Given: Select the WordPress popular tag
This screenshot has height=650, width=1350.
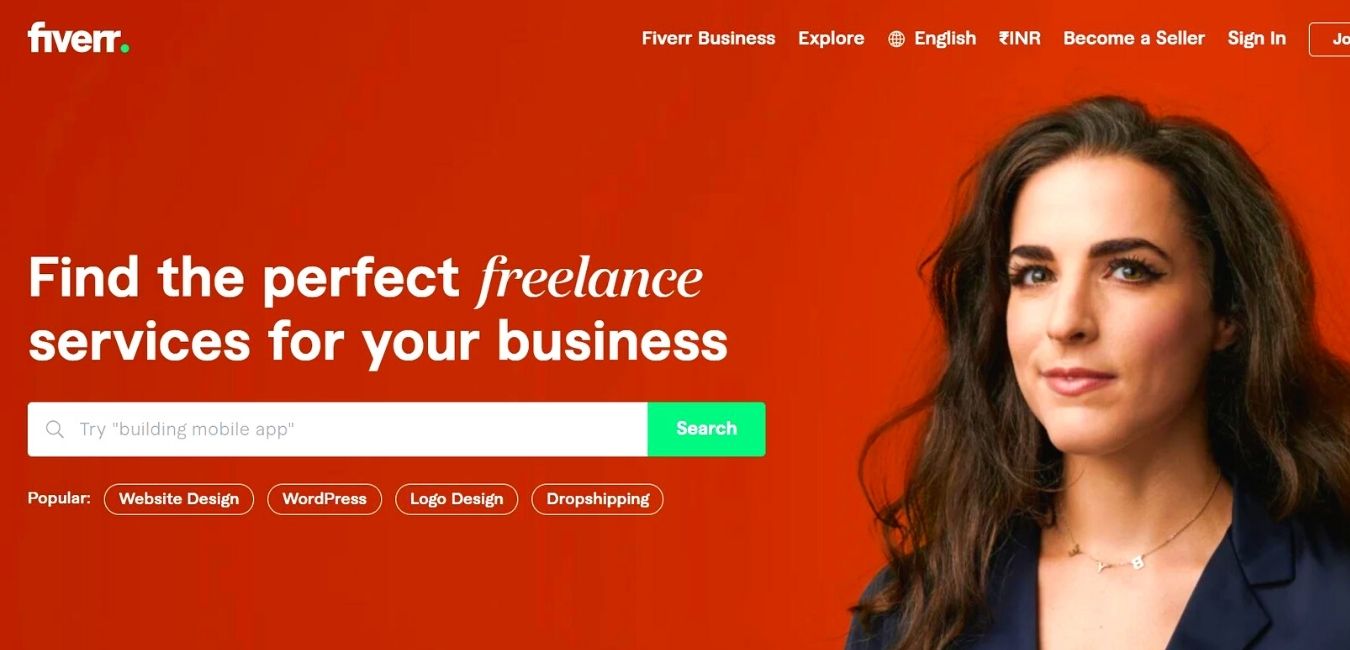Looking at the screenshot, I should tap(324, 499).
